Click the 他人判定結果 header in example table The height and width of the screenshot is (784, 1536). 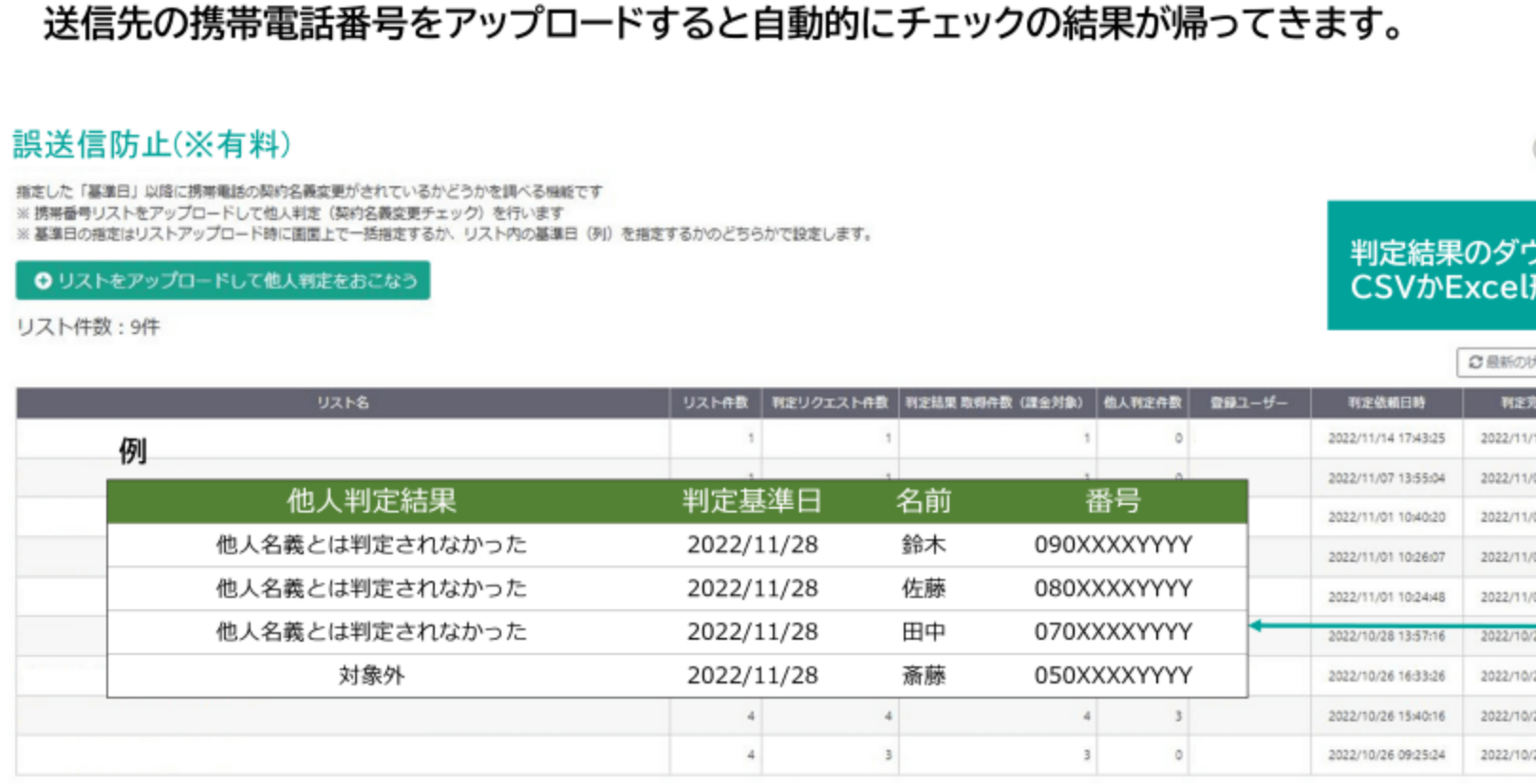(x=371, y=500)
